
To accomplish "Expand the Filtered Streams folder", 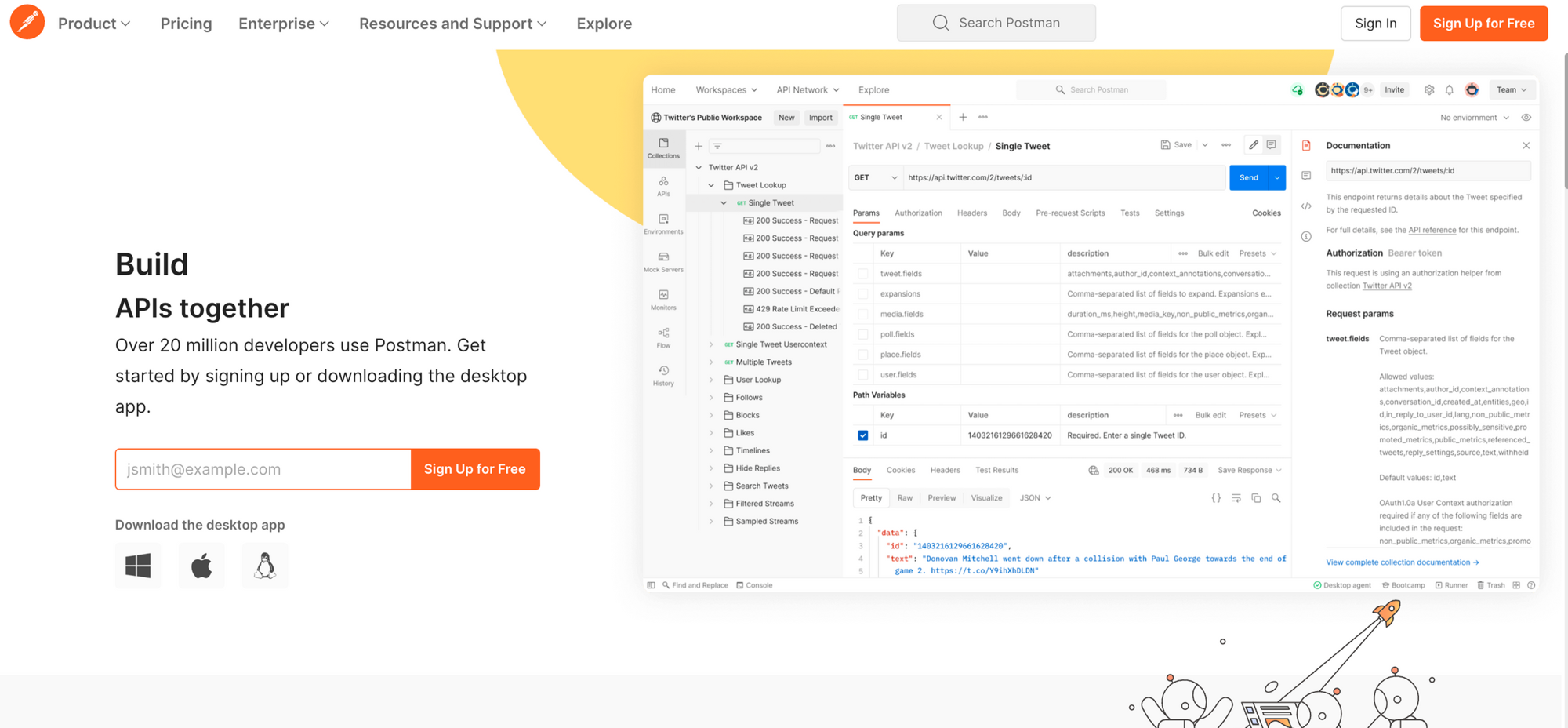I will tap(712, 503).
